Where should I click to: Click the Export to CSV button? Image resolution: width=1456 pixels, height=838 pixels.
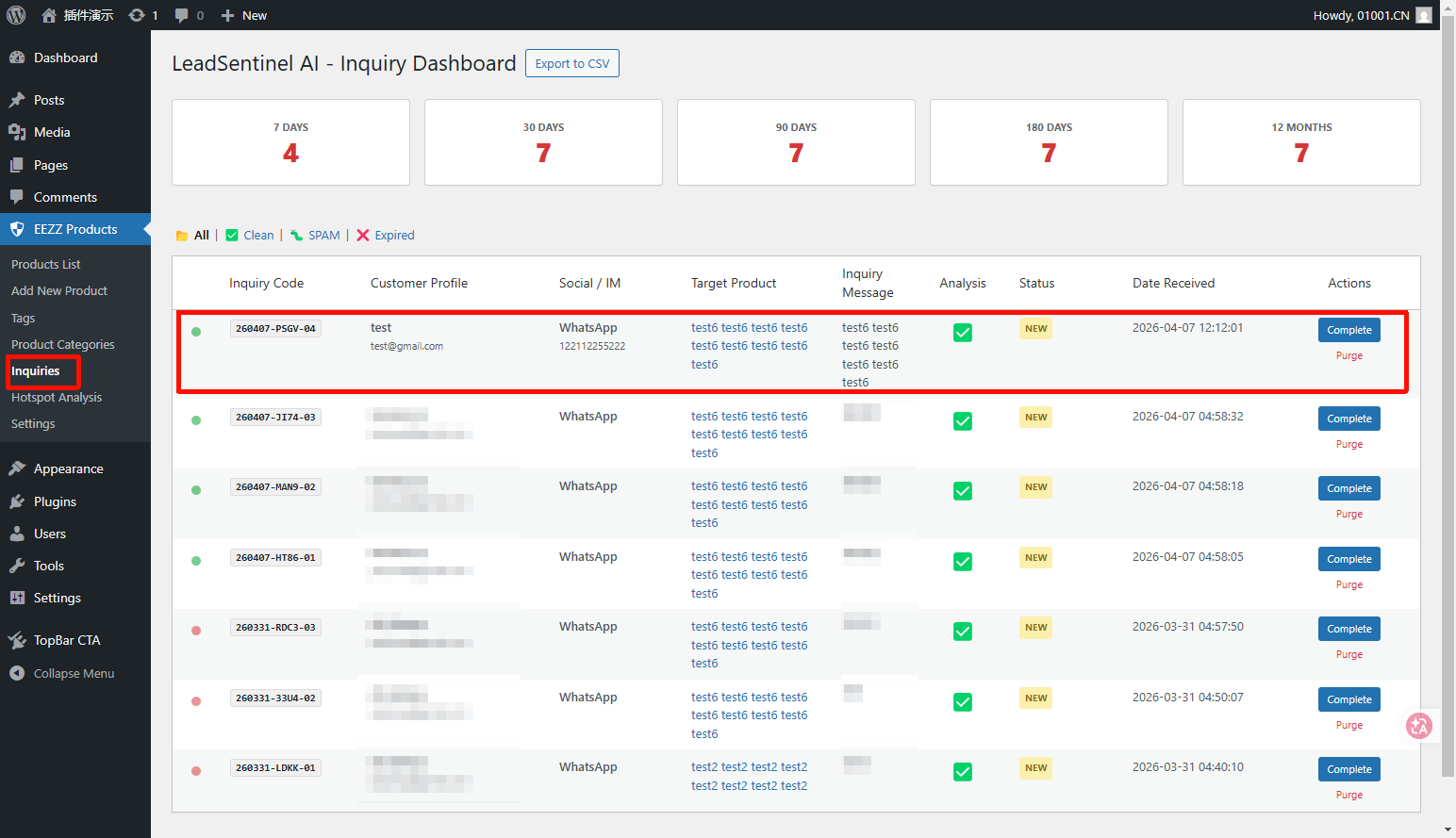571,63
